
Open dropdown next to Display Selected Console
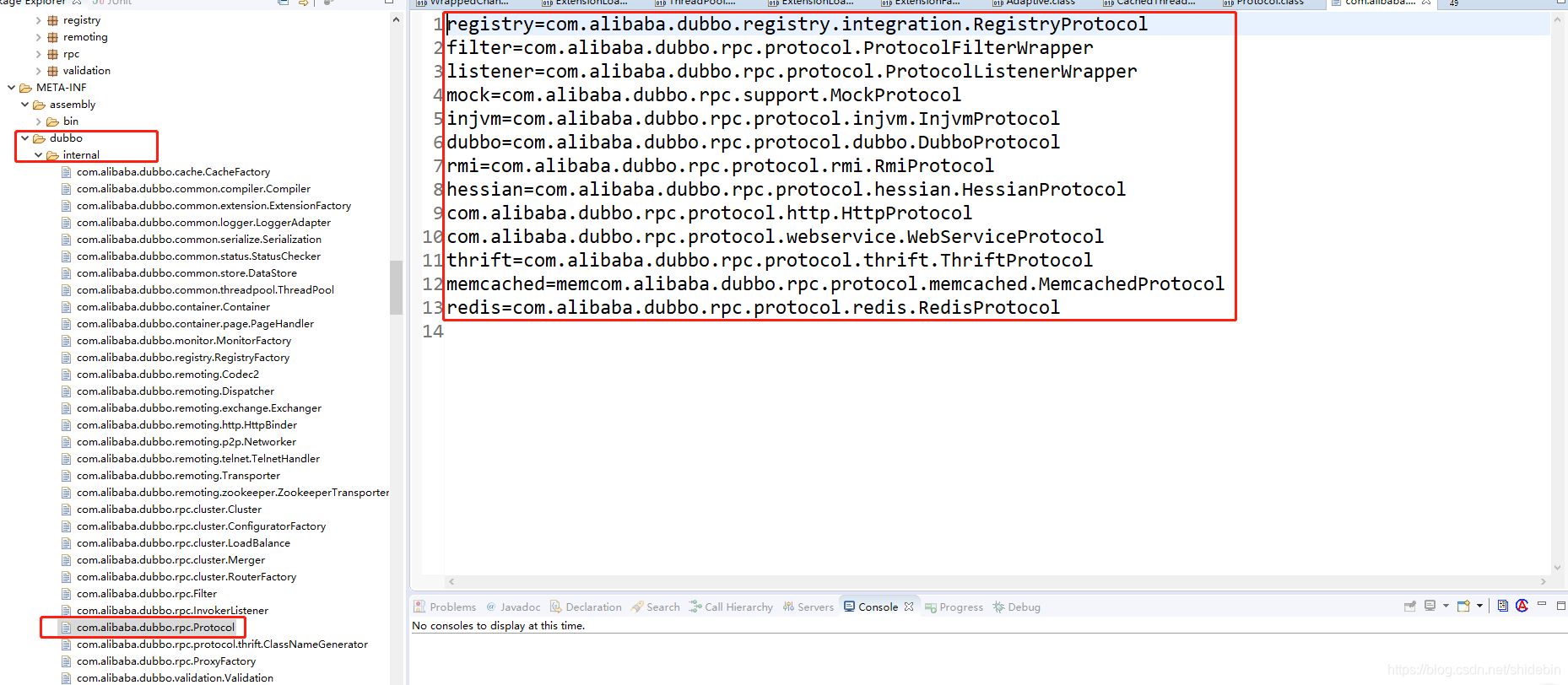1446,606
